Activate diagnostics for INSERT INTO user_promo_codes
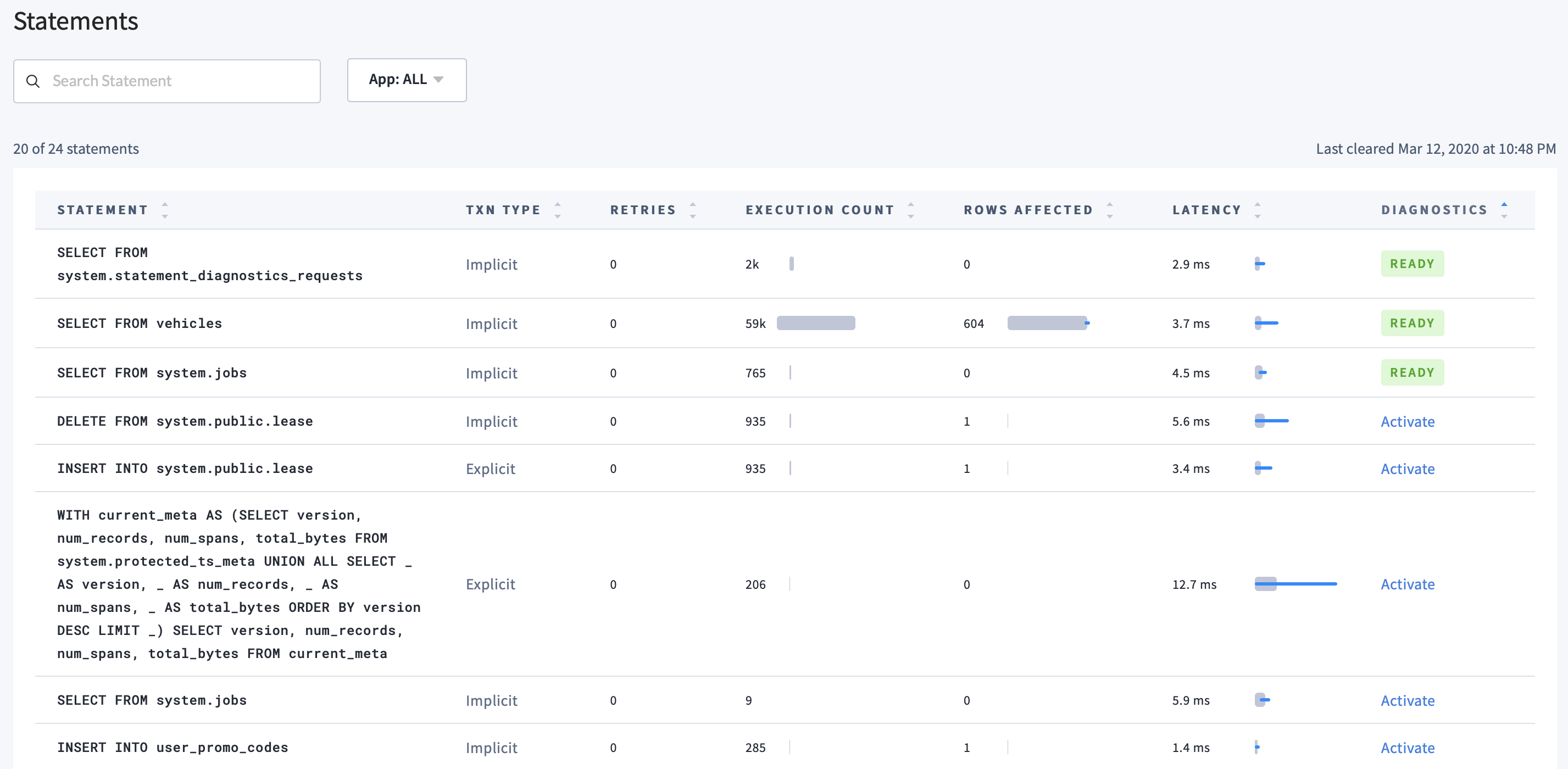The height and width of the screenshot is (769, 1568). pyautogui.click(x=1407, y=747)
